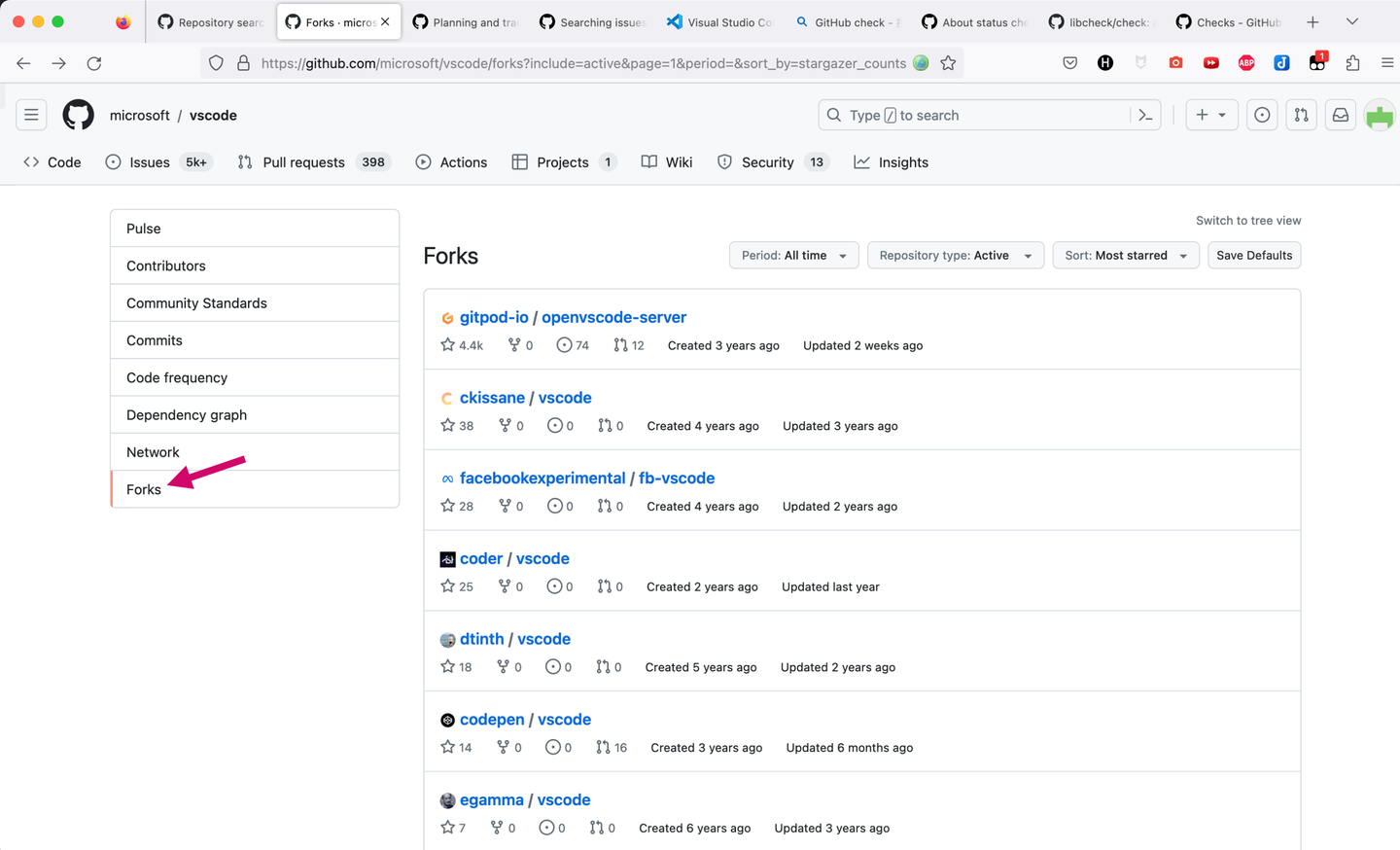Close the Forks browser tab
This screenshot has width=1400, height=850.
click(385, 21)
